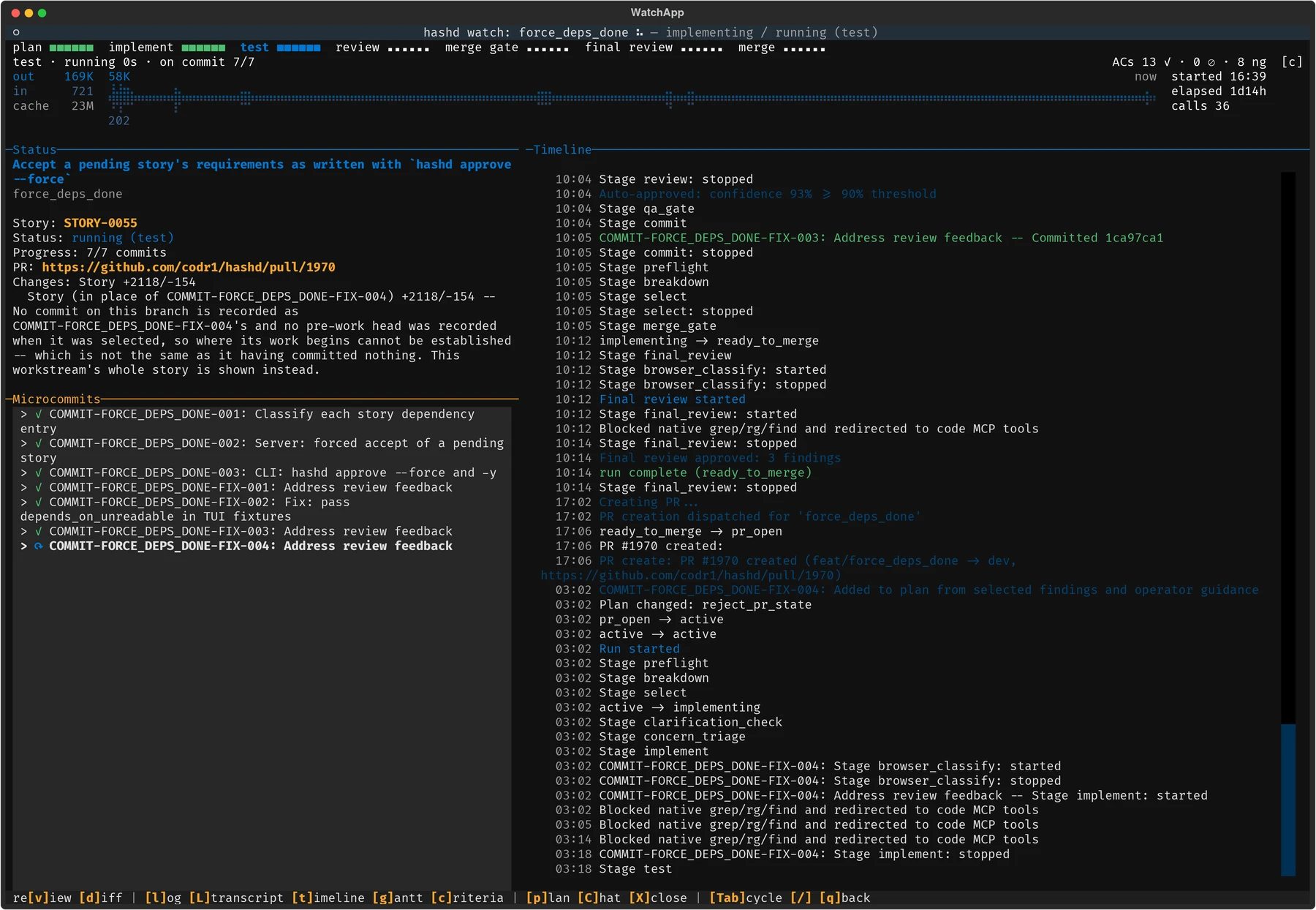Expand COMMIT-FORCE_DEPS_DONE-FIX-002 row arrow
This screenshot has width=1316, height=910.
[x=23, y=502]
